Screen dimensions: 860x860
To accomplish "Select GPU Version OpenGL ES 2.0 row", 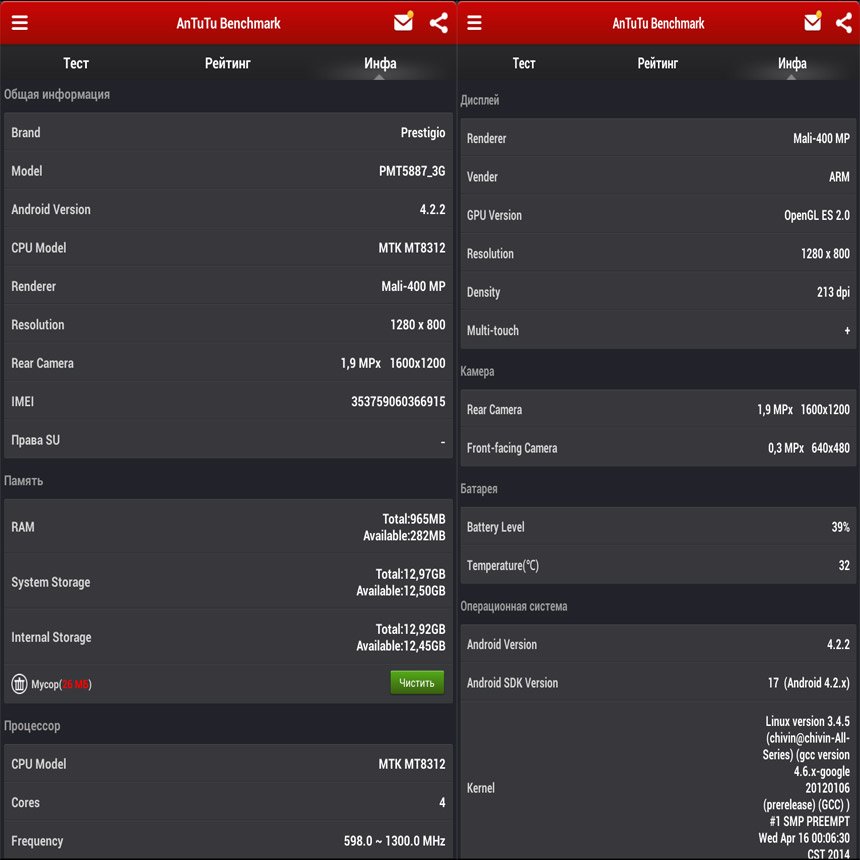I will click(658, 215).
